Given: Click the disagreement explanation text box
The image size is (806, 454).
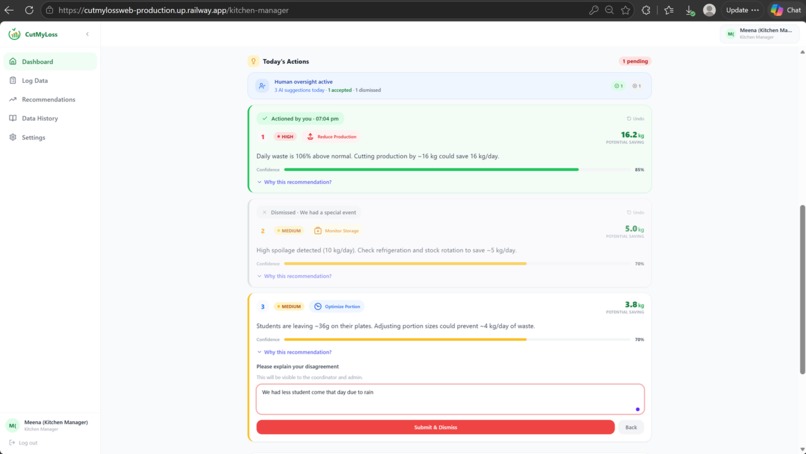Looking at the screenshot, I should click(450, 399).
